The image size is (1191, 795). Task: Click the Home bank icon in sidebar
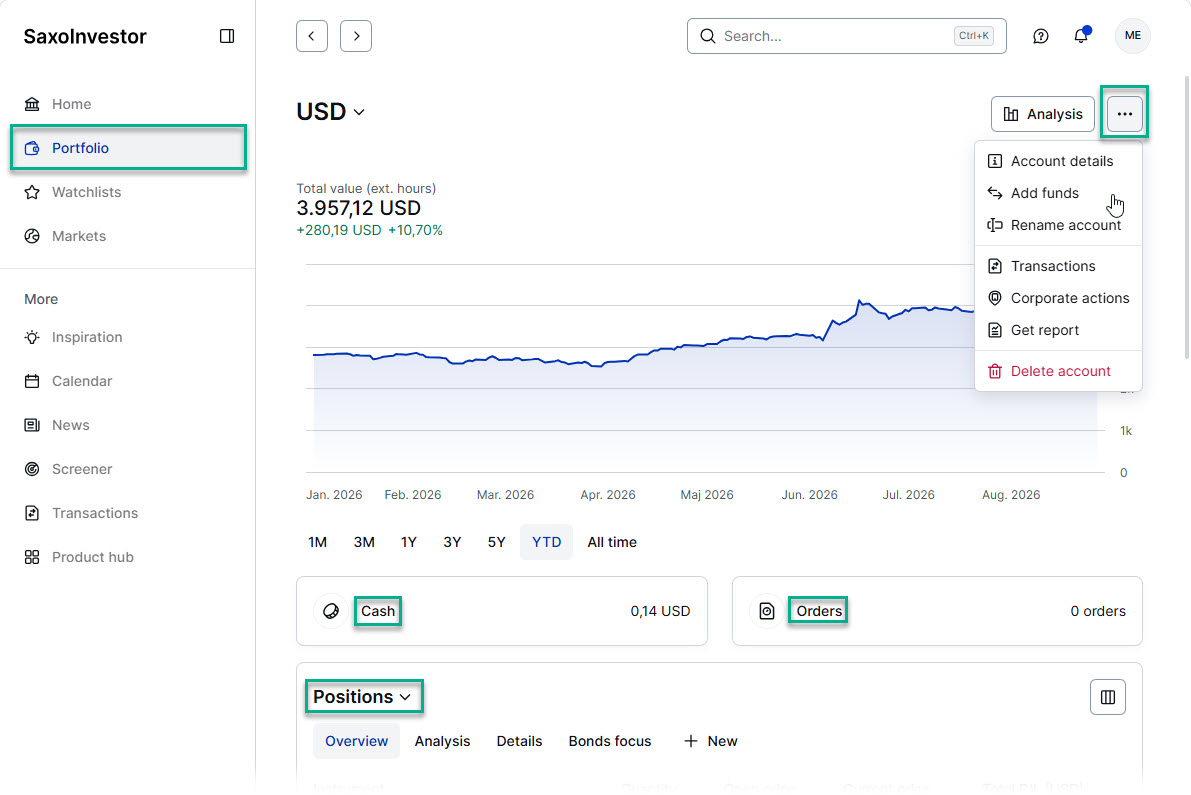point(32,104)
